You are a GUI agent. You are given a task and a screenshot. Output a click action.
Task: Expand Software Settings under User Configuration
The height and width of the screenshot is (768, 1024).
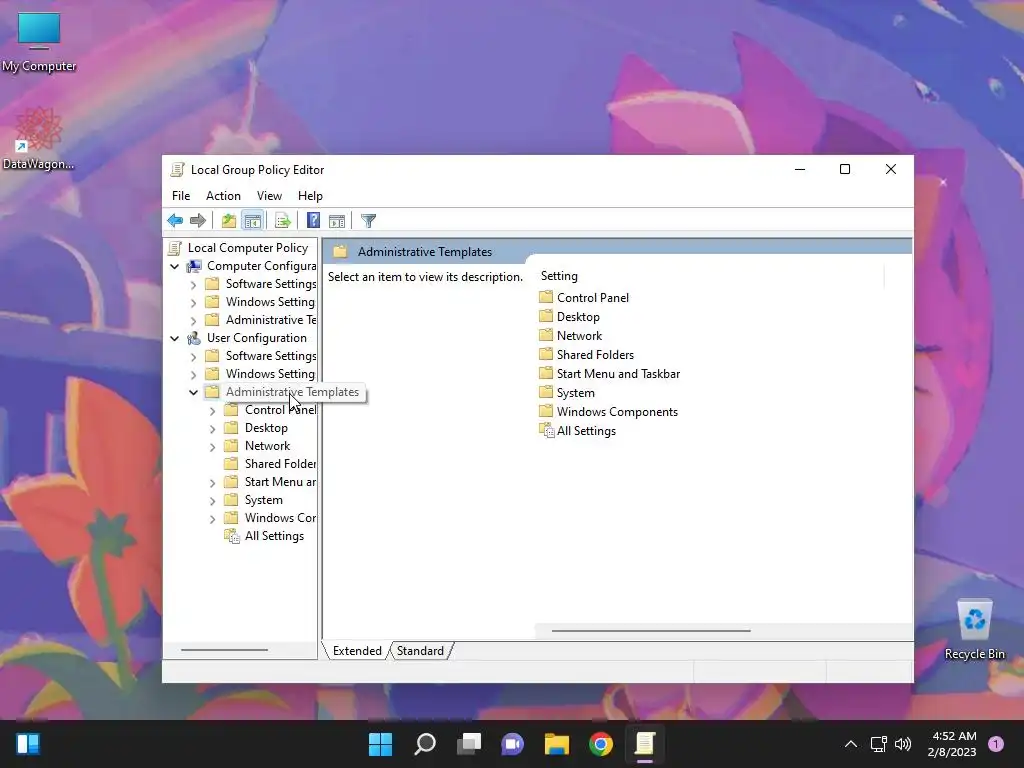[x=193, y=357]
